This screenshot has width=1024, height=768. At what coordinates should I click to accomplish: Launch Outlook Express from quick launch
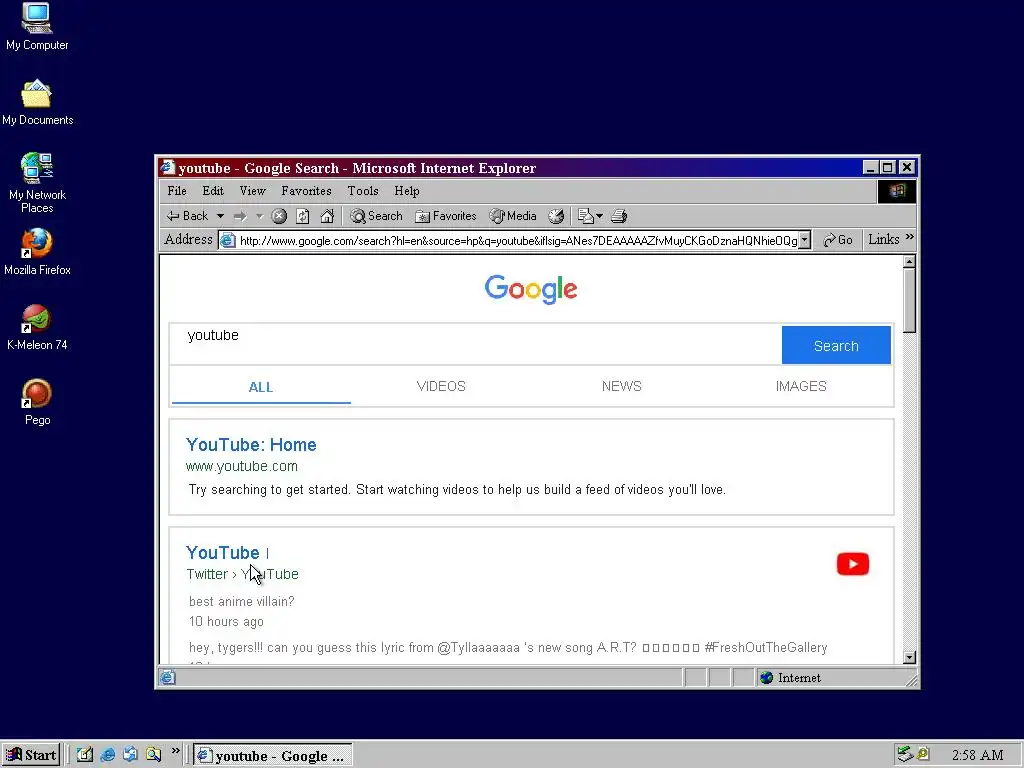coord(131,755)
